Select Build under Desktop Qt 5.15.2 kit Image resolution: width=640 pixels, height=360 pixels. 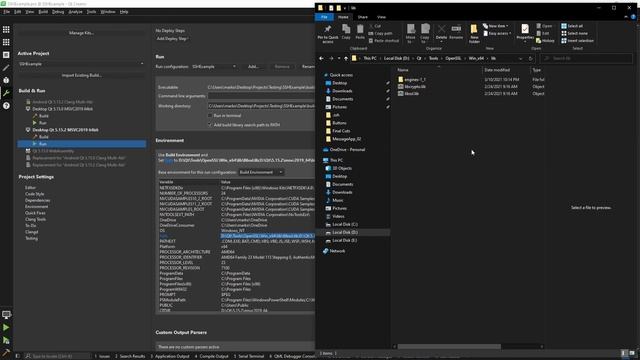[44, 137]
